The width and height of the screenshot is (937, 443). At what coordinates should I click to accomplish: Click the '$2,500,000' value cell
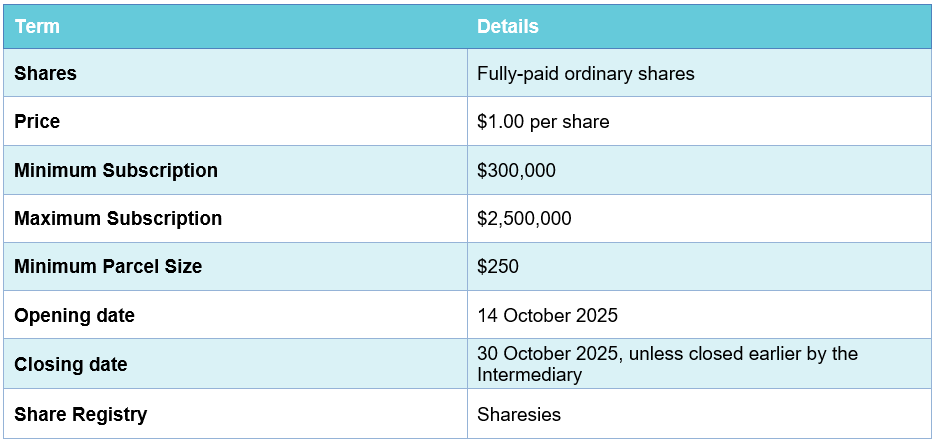tap(524, 218)
